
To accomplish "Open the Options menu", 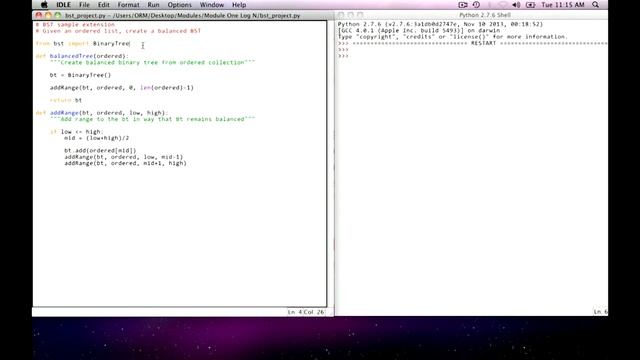I will coord(180,5).
